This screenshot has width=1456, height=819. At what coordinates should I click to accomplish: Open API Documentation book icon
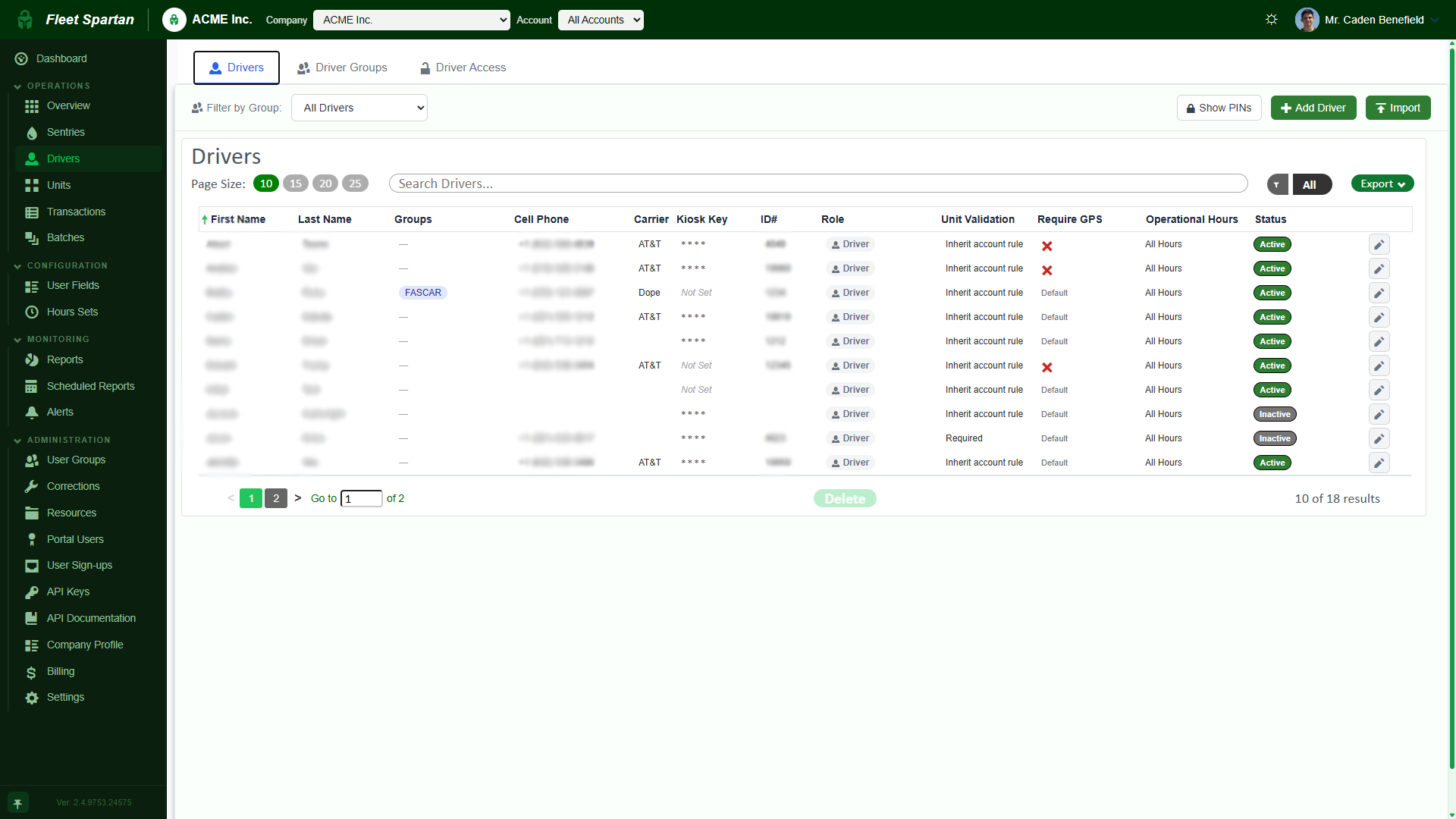click(32, 619)
